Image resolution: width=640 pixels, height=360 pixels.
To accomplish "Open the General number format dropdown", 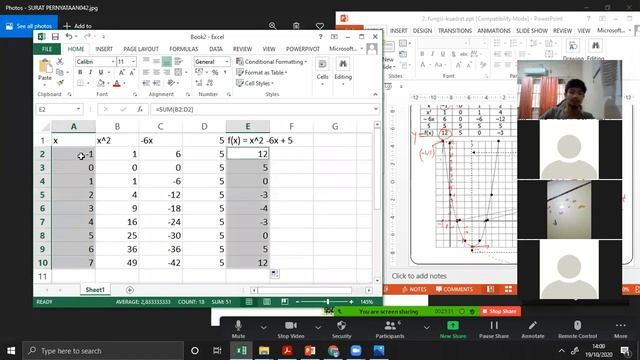I will 227,62.
